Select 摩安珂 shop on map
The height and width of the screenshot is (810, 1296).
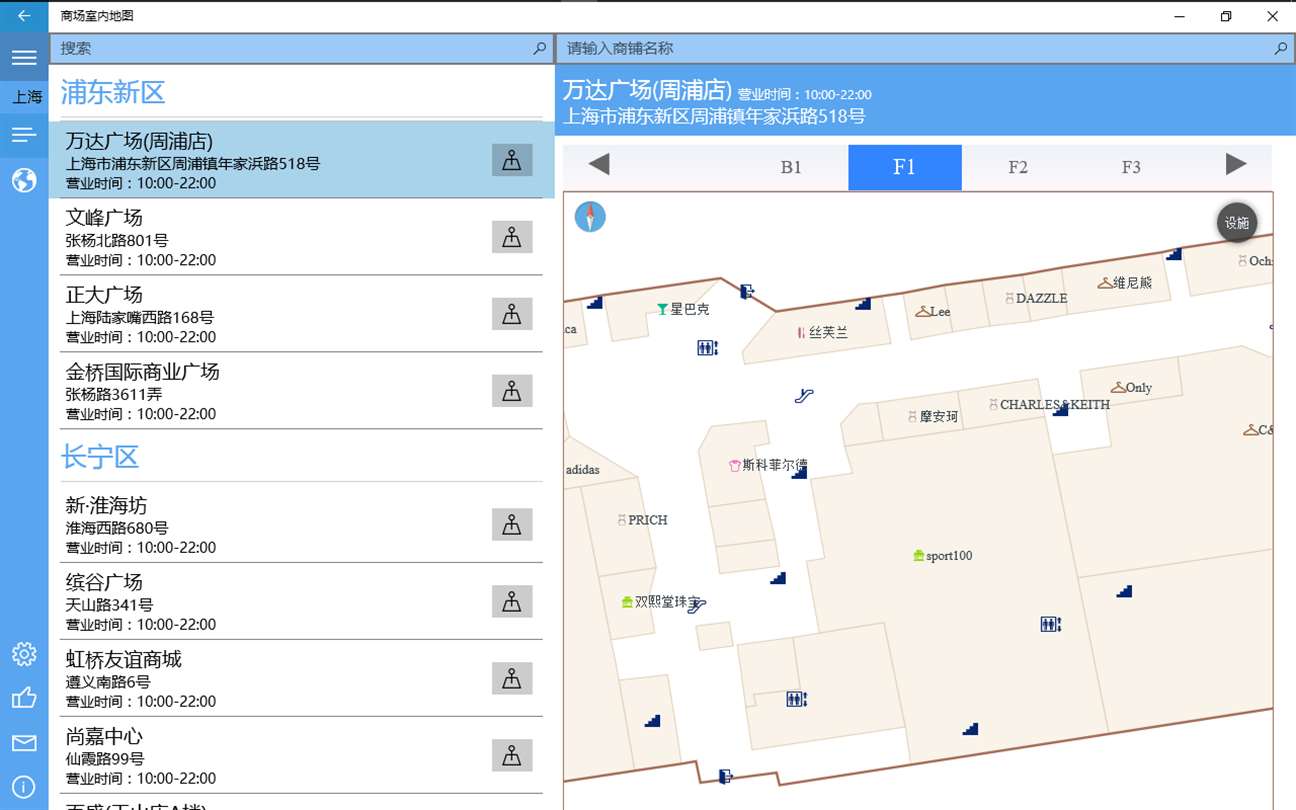click(x=933, y=416)
